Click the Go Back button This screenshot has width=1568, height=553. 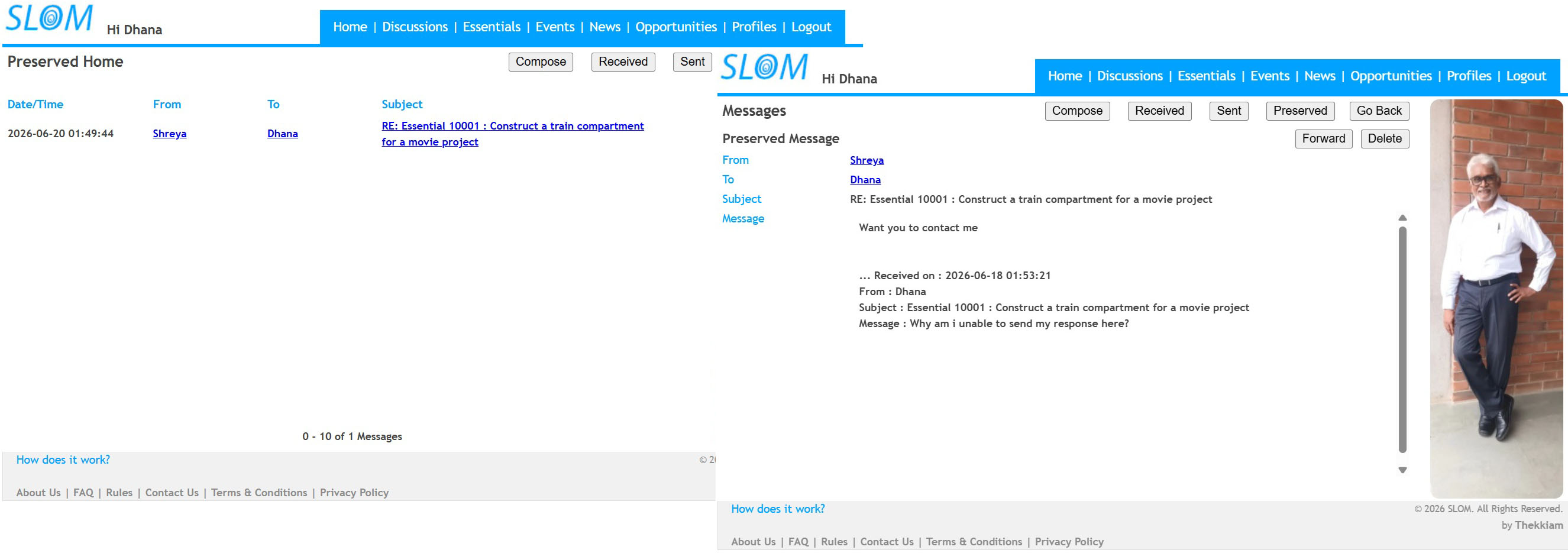[1379, 111]
